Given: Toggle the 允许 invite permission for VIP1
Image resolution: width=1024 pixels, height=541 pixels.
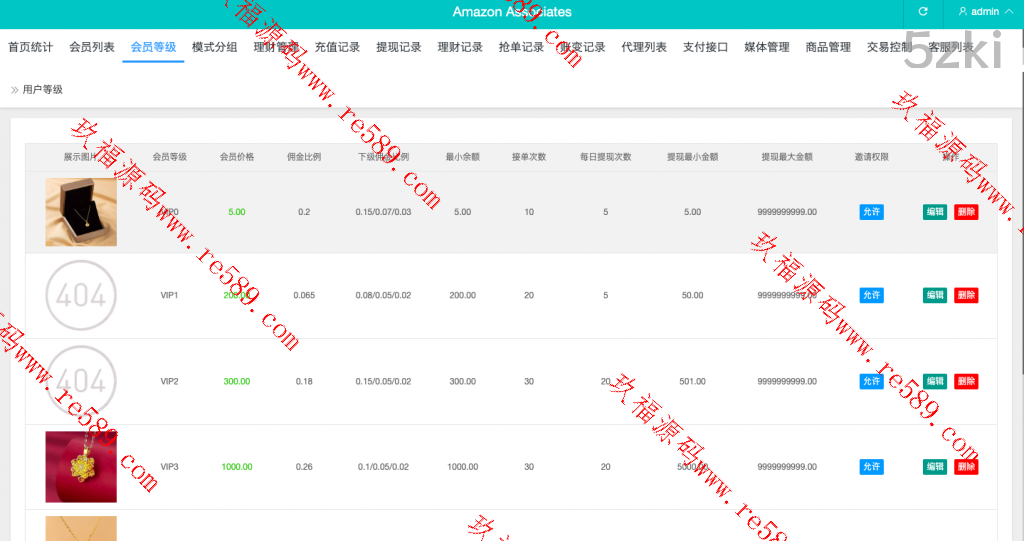Looking at the screenshot, I should tap(871, 296).
